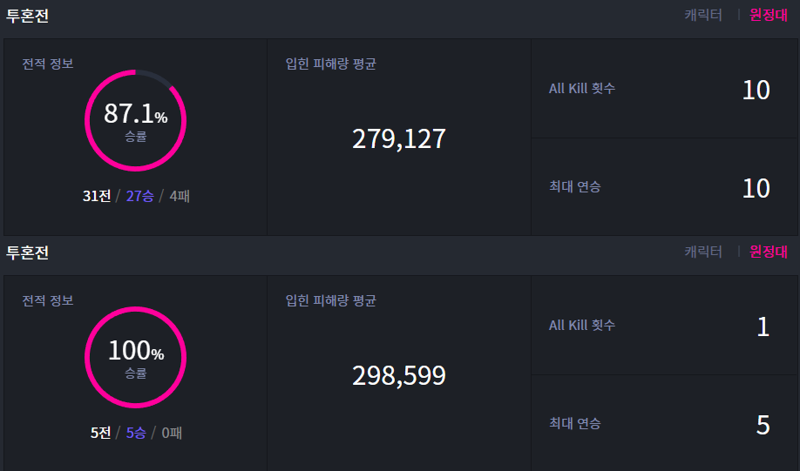
Task: Click the 5전 total matches text
Action: point(101,433)
